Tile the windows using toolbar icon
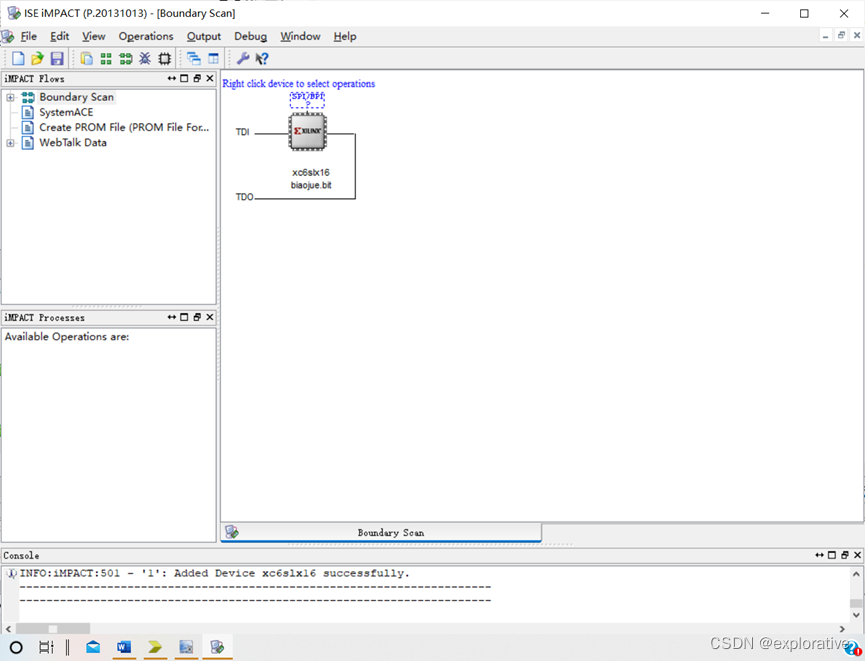865x661 pixels. [213, 58]
